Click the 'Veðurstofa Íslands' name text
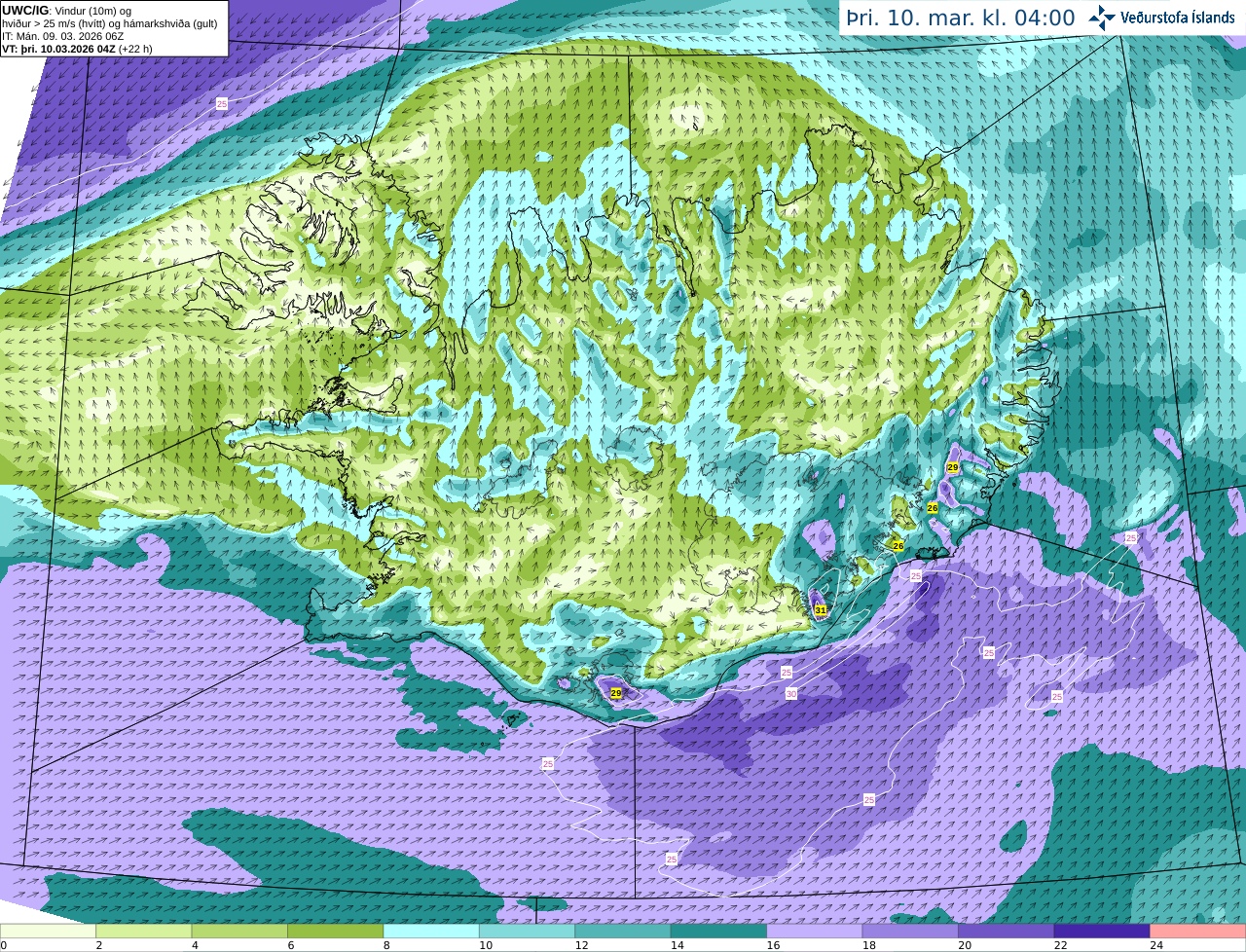 tap(1177, 18)
